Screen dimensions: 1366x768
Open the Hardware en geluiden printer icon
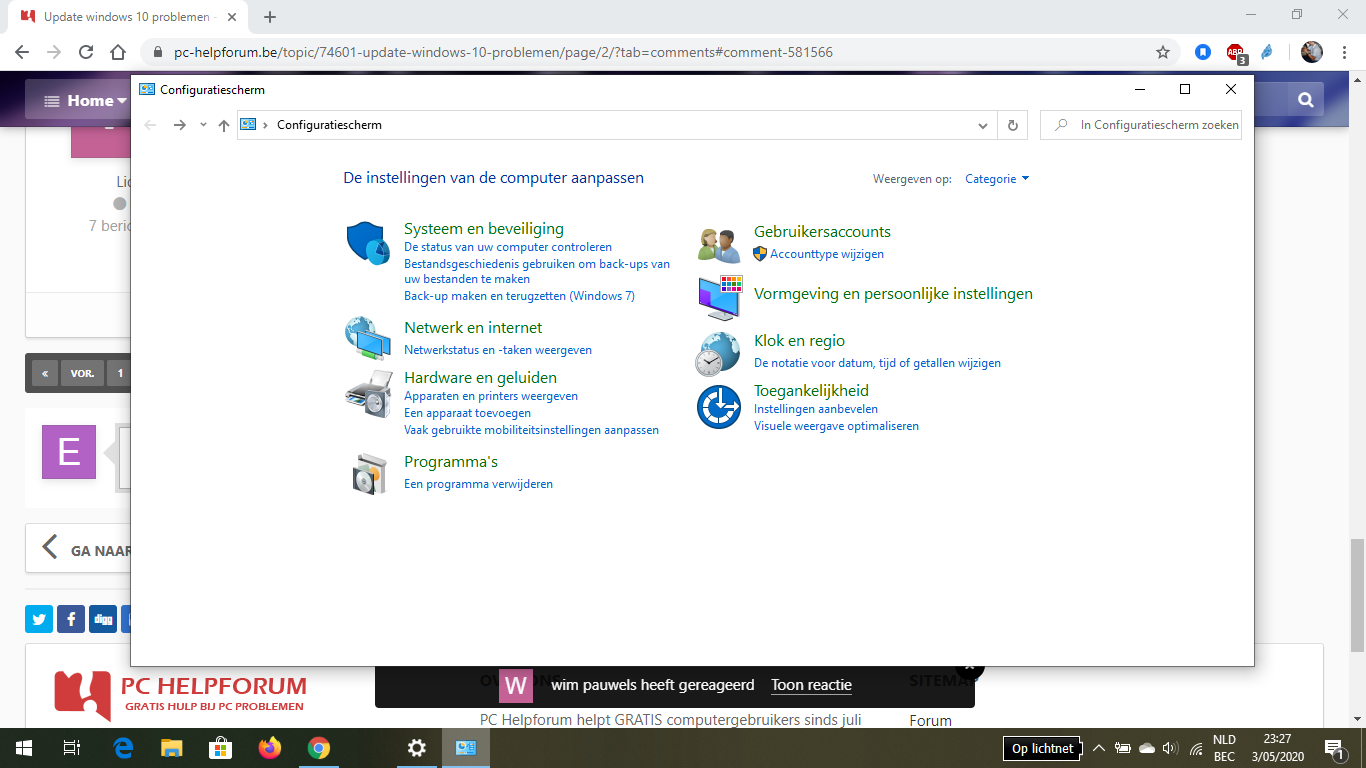[x=368, y=393]
